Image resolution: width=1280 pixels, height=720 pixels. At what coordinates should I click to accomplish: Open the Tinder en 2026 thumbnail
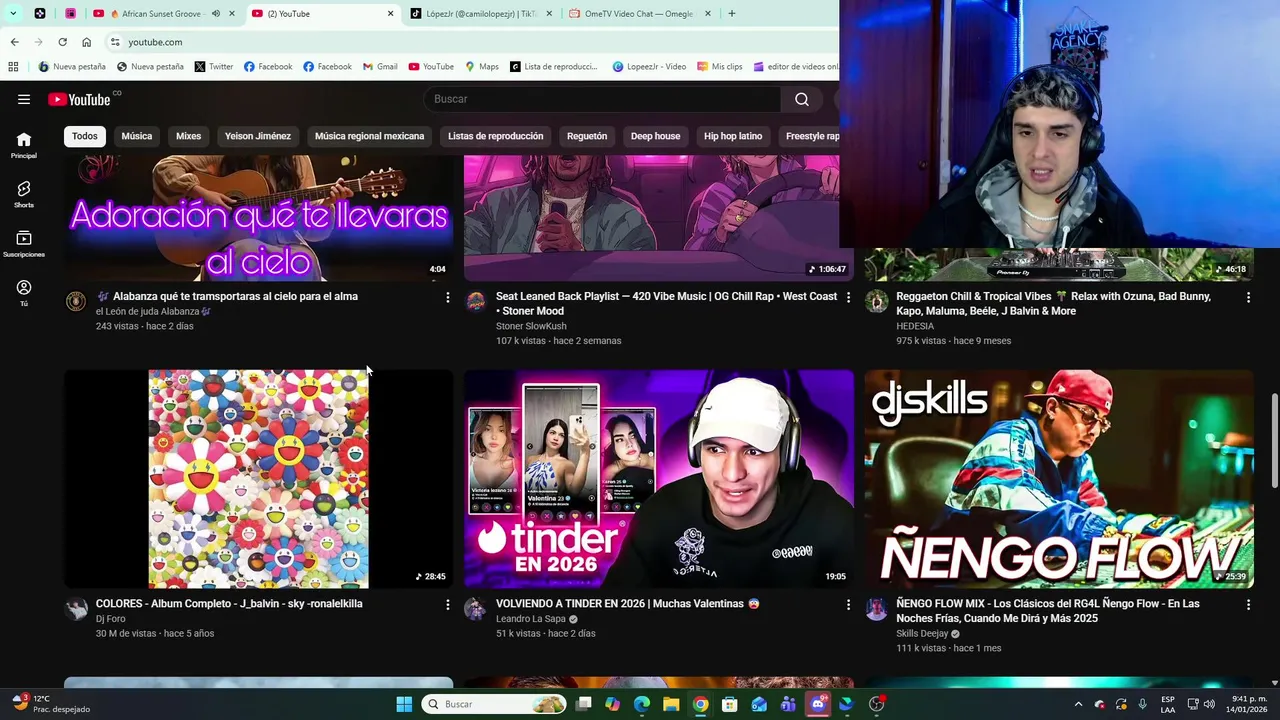(659, 479)
